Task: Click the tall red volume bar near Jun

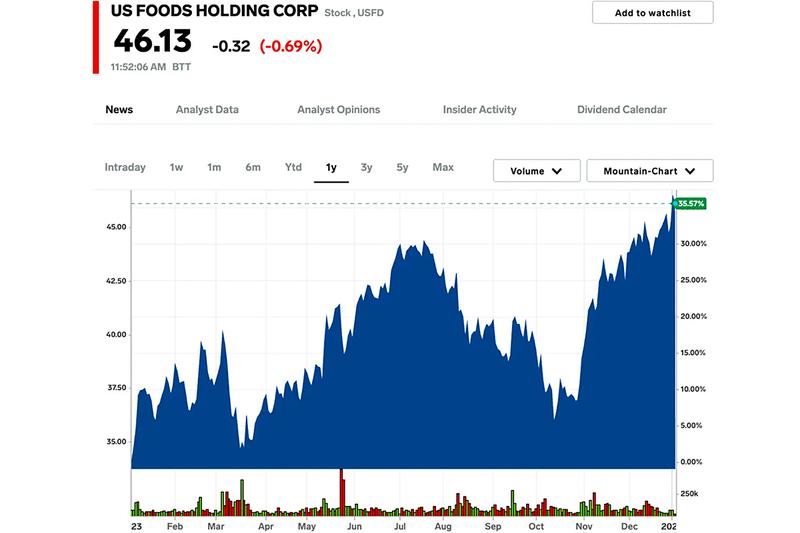Action: pyautogui.click(x=342, y=493)
